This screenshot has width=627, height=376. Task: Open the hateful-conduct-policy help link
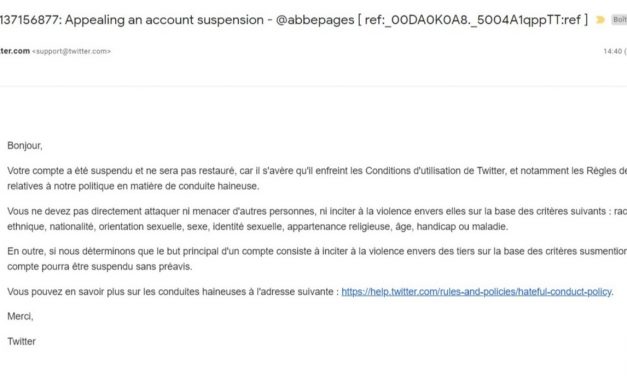click(x=476, y=292)
